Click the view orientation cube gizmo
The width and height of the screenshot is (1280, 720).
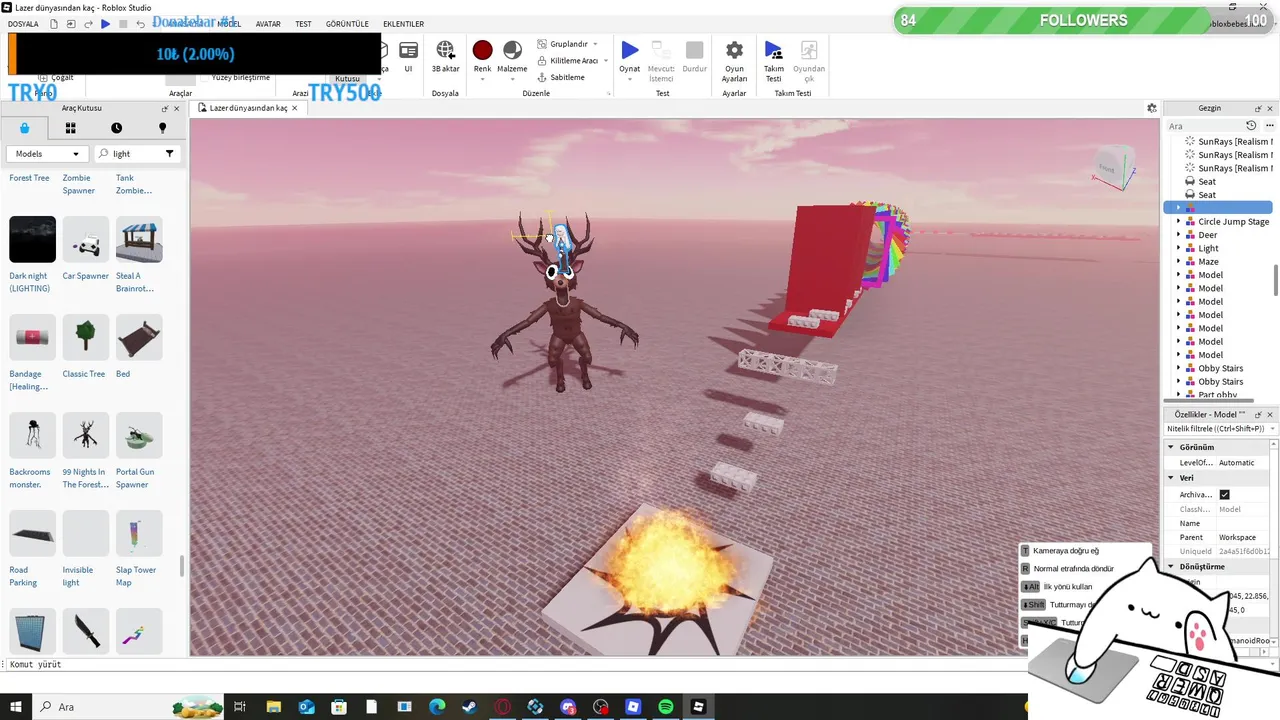(x=1116, y=166)
